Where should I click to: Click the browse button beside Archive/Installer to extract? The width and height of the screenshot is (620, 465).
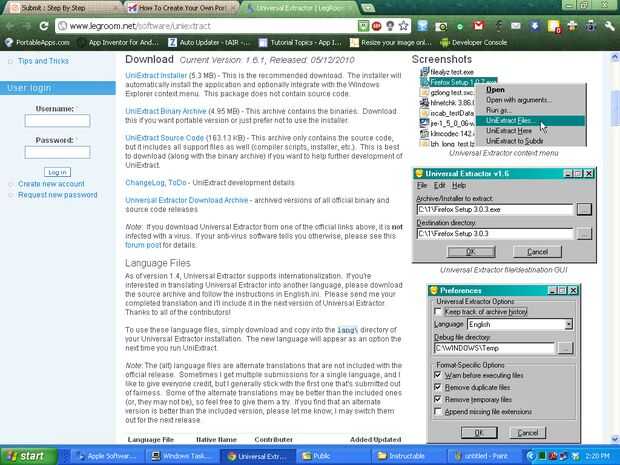click(584, 209)
